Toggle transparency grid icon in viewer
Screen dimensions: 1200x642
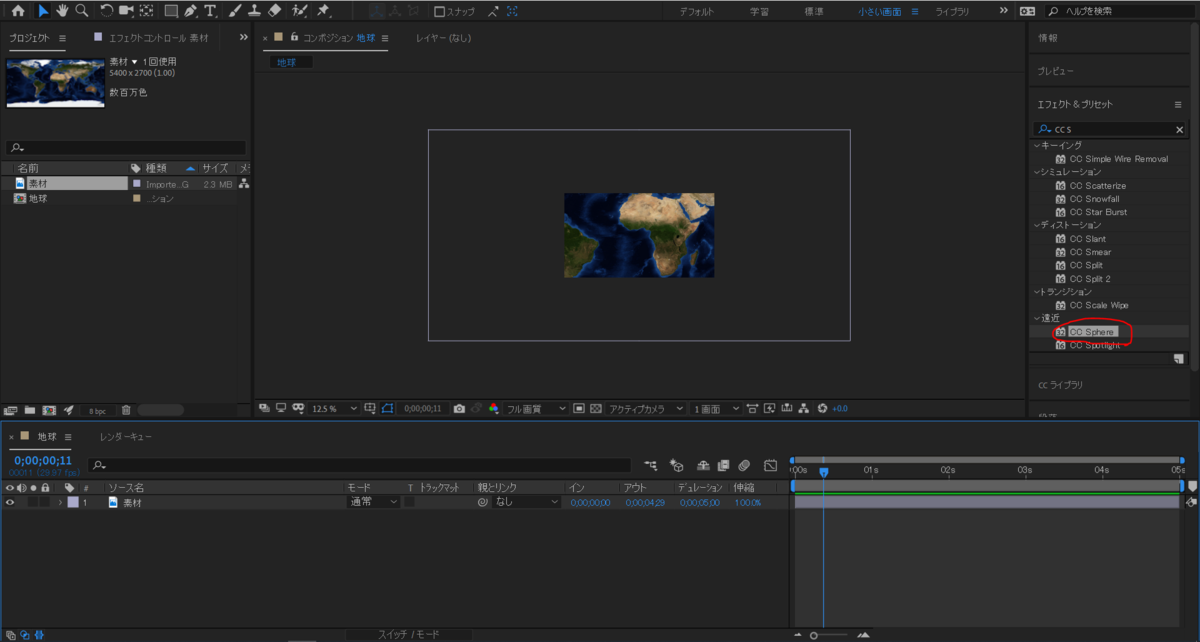pyautogui.click(x=596, y=408)
